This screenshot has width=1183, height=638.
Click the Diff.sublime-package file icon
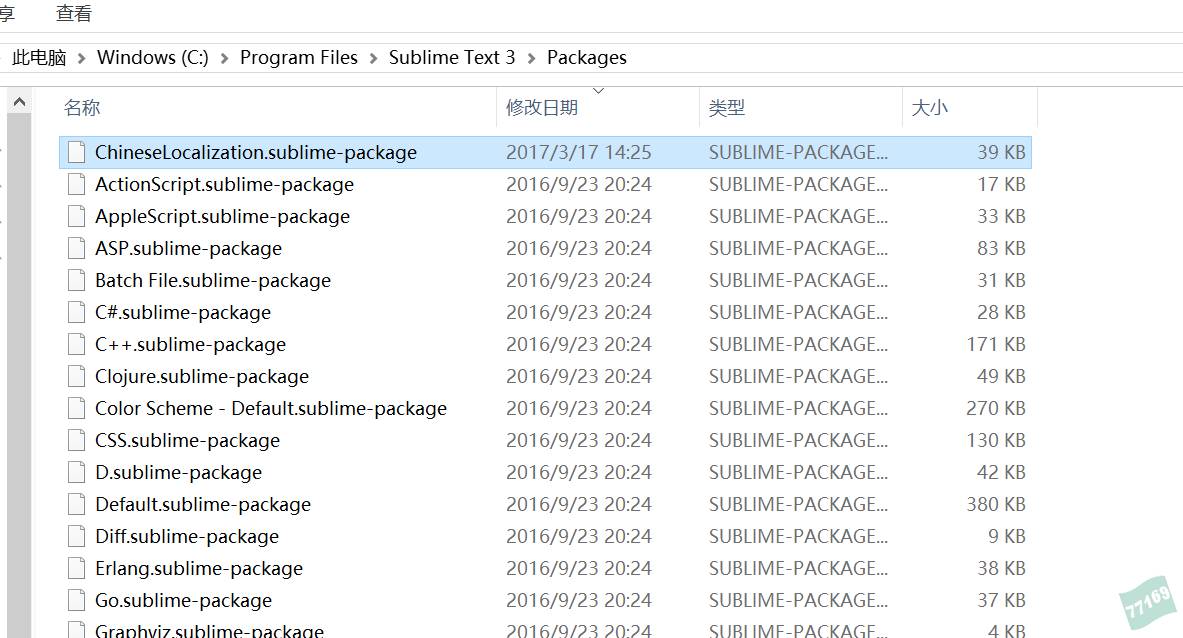(x=76, y=536)
